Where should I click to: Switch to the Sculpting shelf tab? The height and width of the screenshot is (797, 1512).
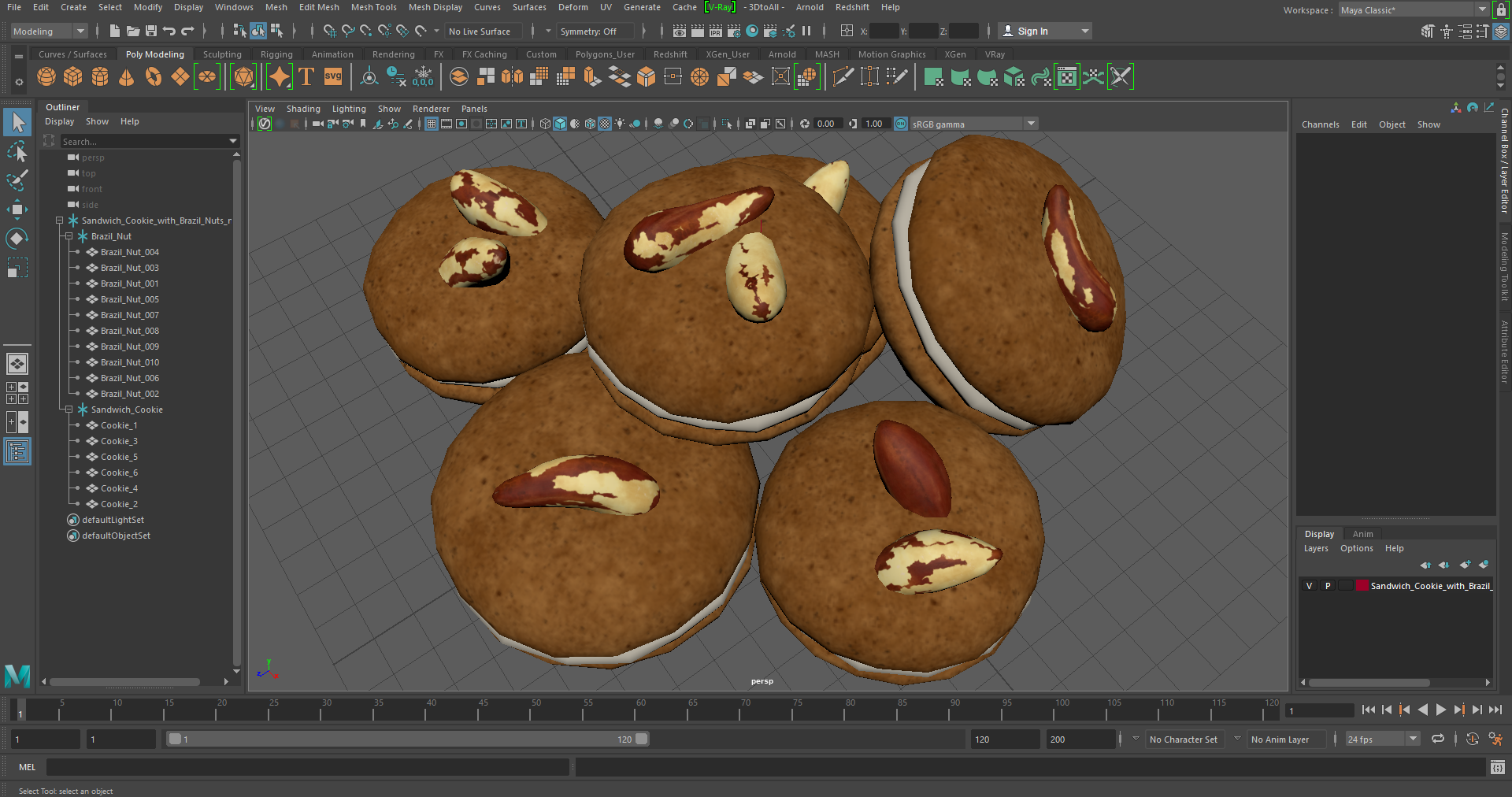[222, 54]
